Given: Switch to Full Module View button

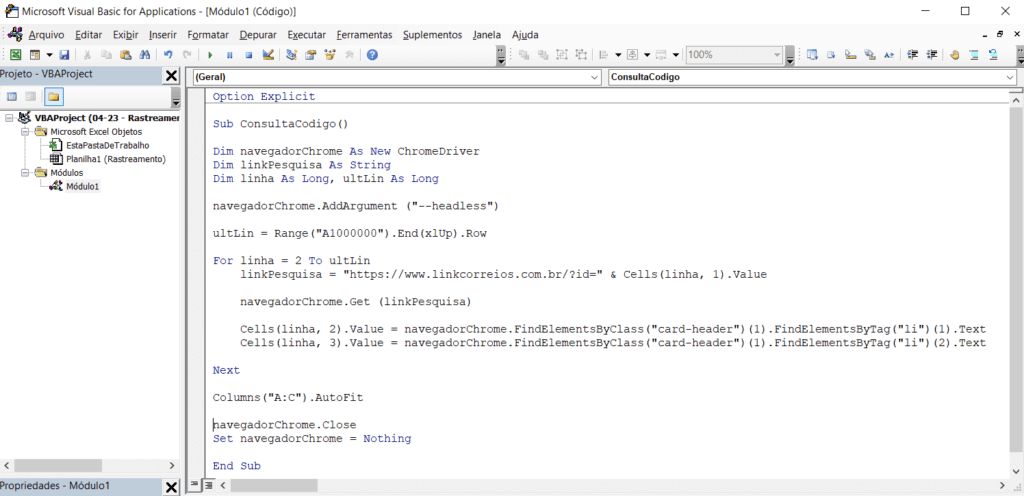Looking at the screenshot, I should point(208,486).
